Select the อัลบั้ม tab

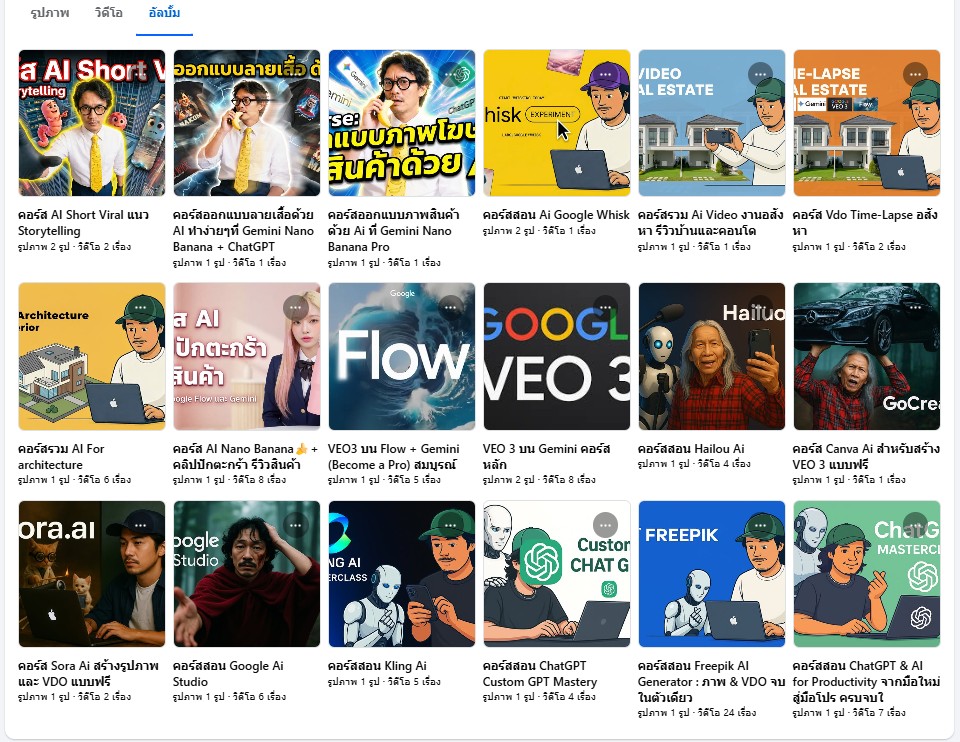[x=164, y=13]
